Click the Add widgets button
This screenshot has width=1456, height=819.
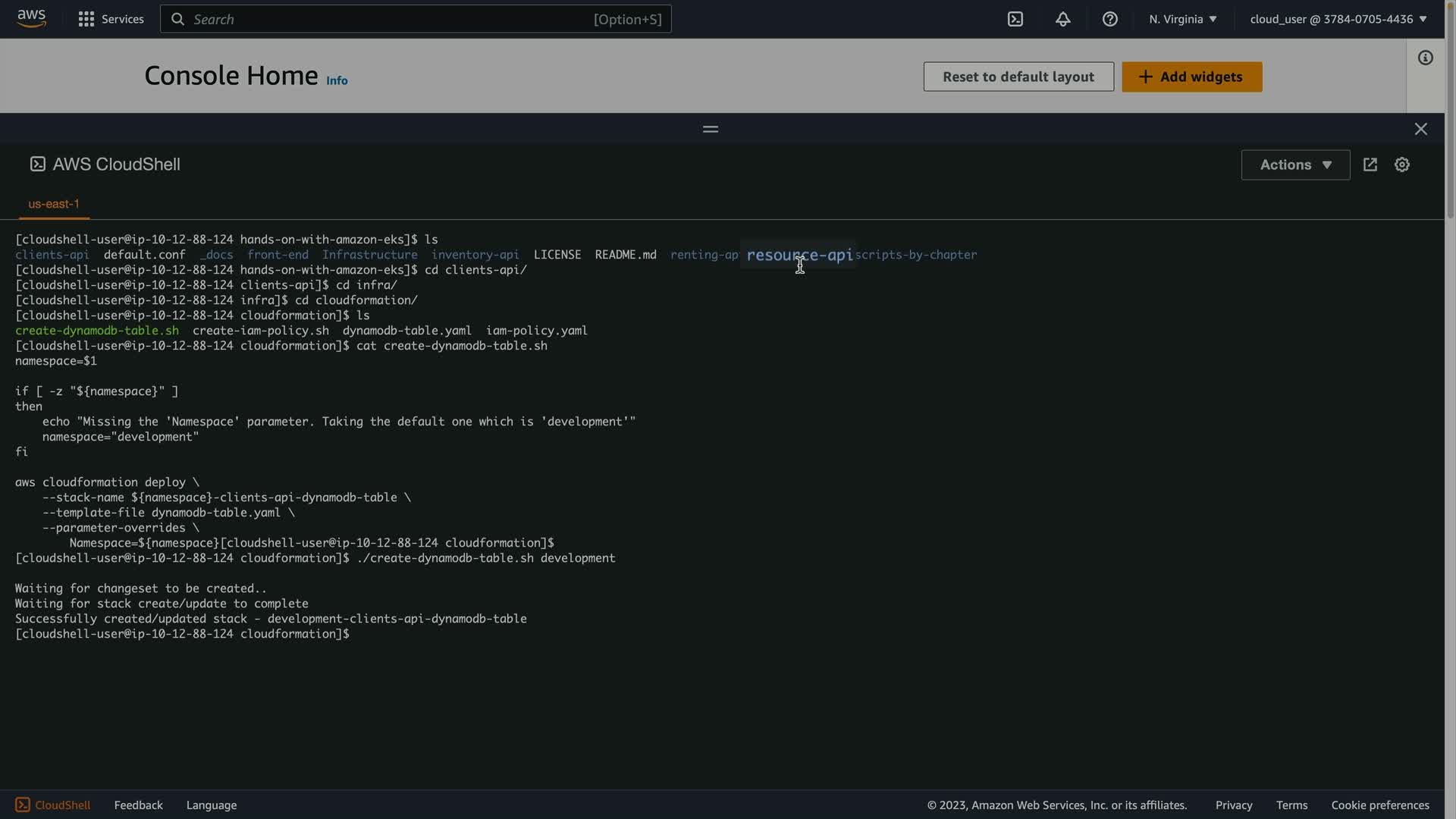click(1191, 77)
